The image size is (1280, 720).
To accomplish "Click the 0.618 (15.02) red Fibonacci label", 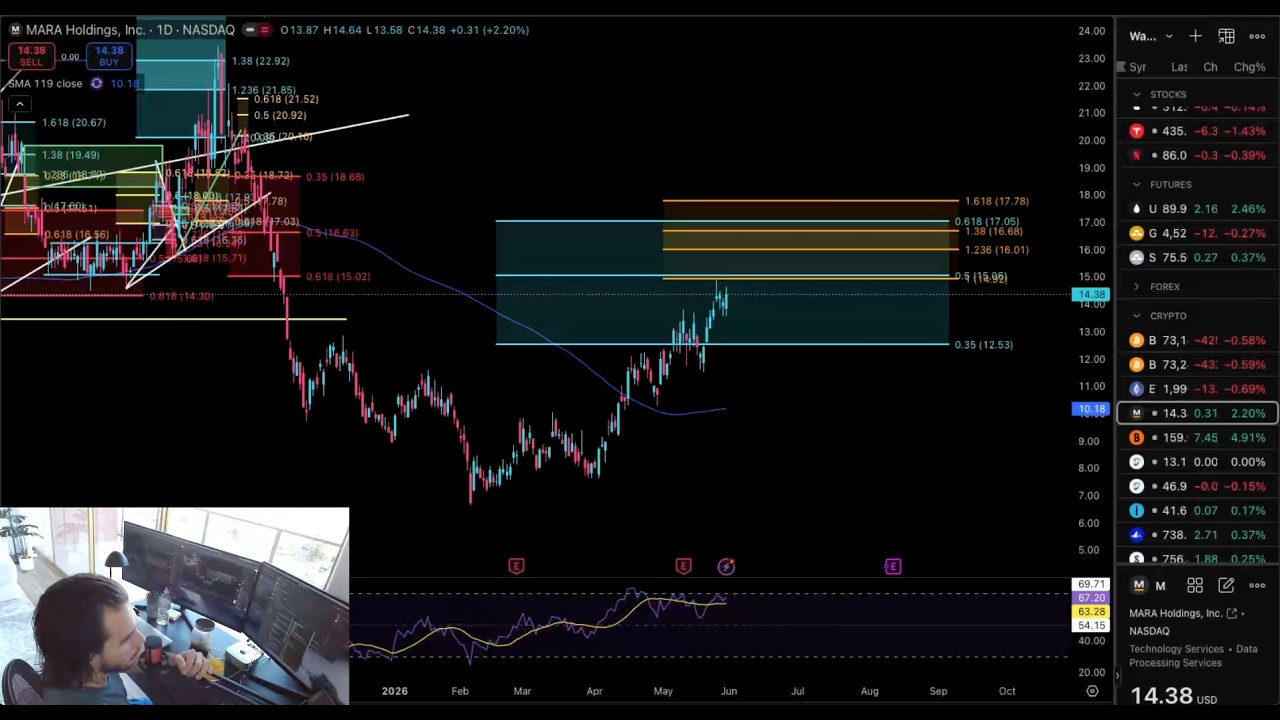I will pyautogui.click(x=338, y=277).
